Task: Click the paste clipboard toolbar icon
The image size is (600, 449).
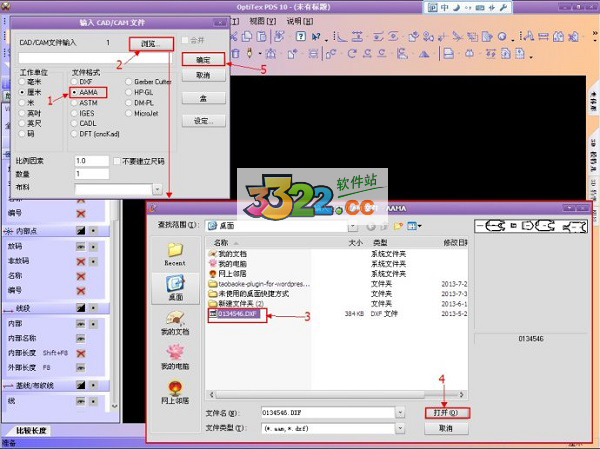Action: pyautogui.click(x=261, y=36)
